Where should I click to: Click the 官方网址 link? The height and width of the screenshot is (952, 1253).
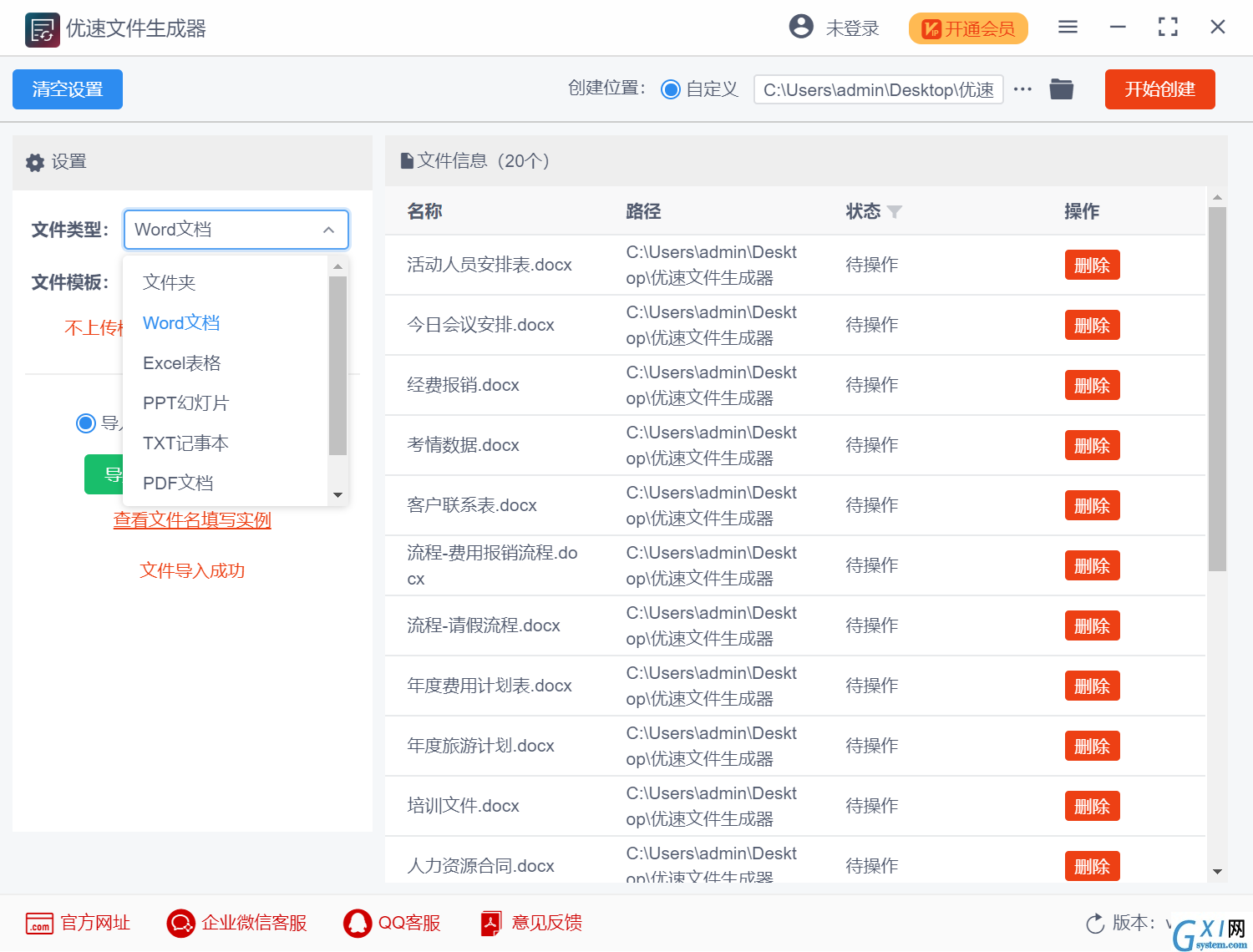click(95, 923)
